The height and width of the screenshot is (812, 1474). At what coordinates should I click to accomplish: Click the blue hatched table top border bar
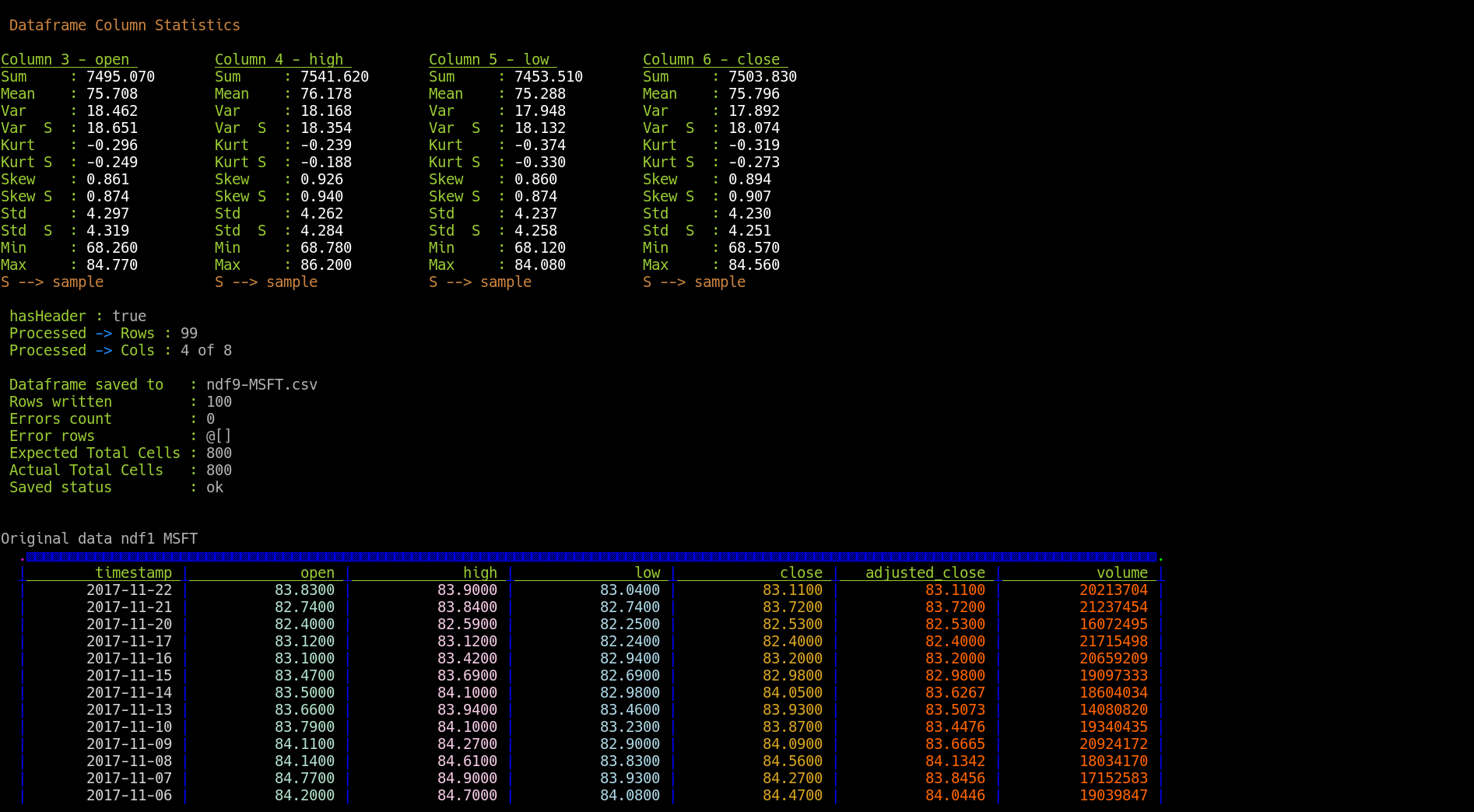coord(591,557)
